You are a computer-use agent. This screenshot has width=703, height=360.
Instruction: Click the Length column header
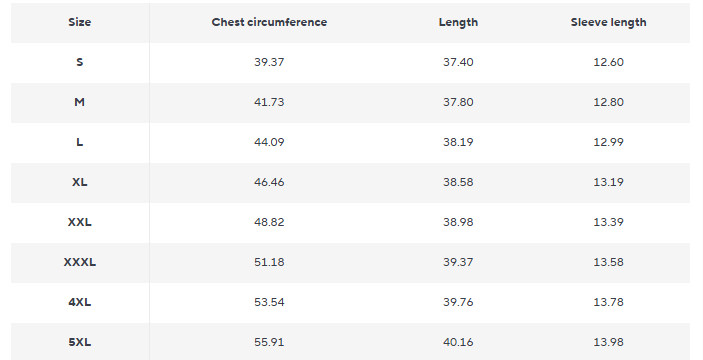tap(458, 22)
